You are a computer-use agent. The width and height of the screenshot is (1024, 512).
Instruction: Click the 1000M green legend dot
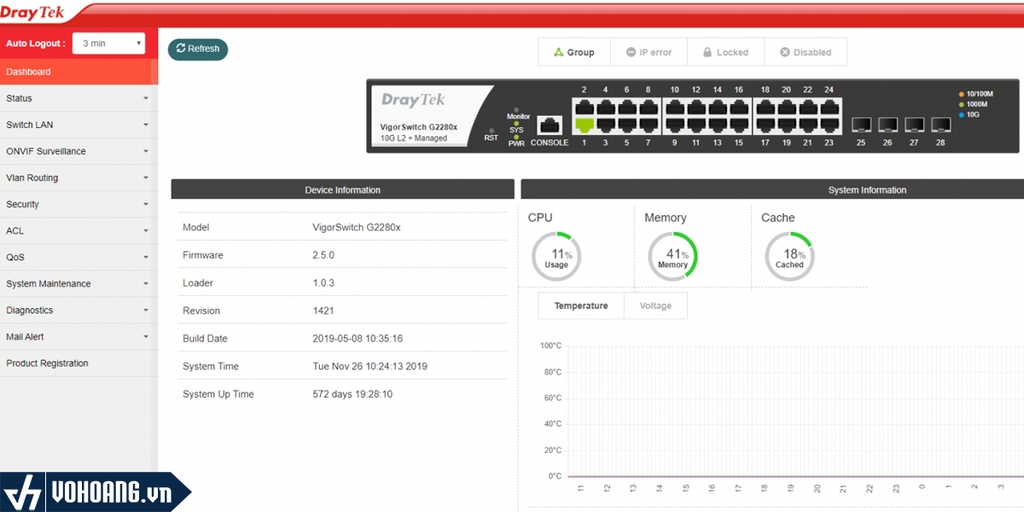[x=961, y=104]
